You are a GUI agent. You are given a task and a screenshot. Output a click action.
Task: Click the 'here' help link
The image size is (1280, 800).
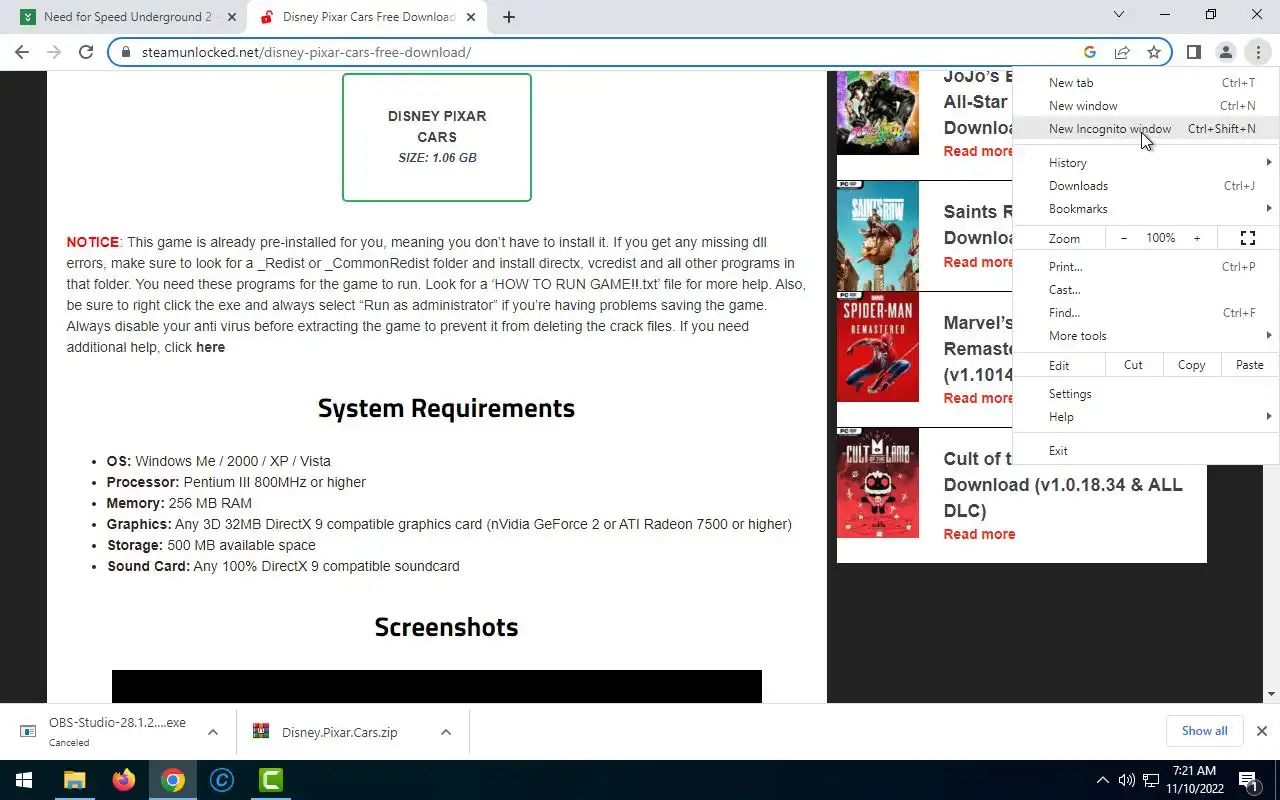210,347
